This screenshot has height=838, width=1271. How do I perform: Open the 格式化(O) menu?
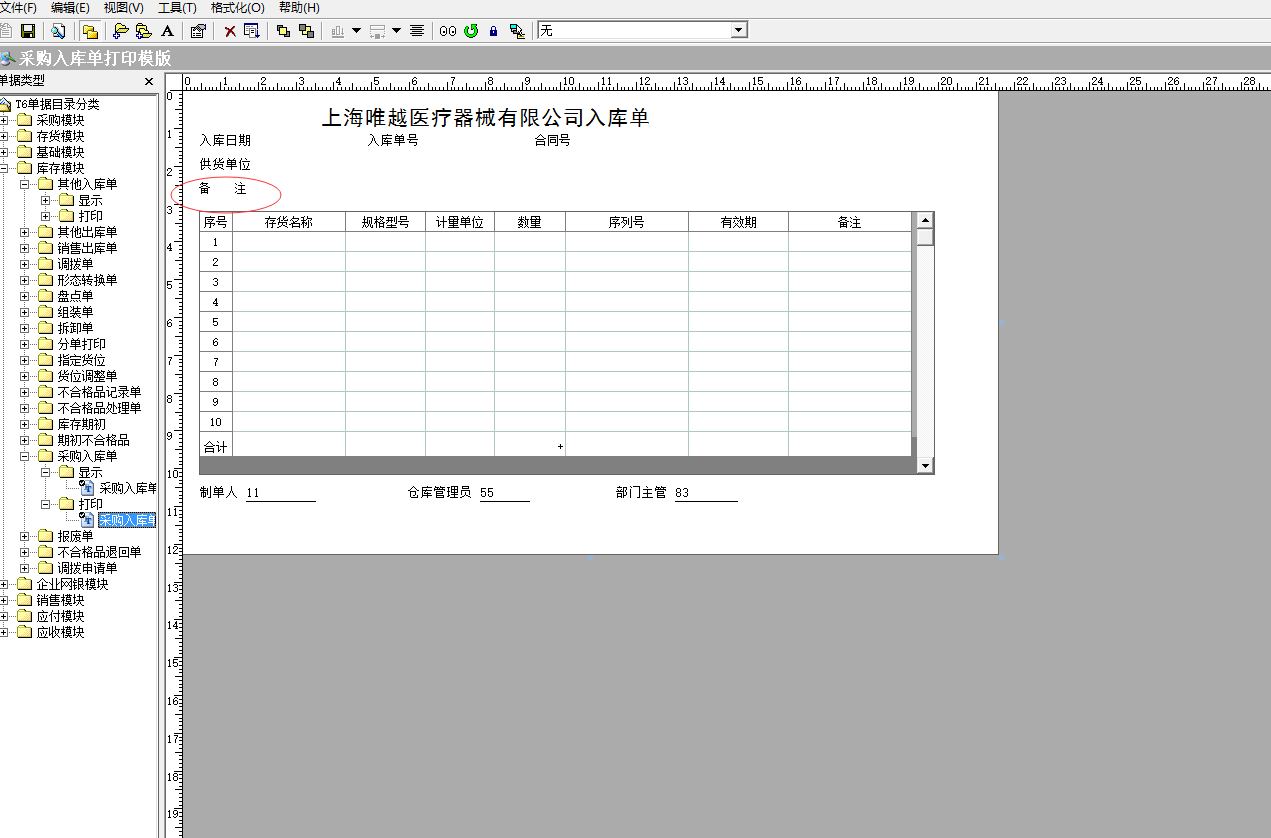point(237,7)
